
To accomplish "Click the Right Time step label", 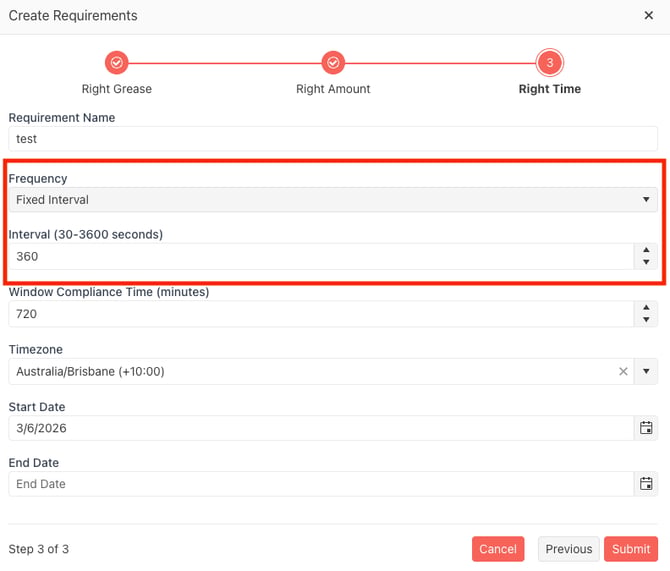I will click(550, 89).
